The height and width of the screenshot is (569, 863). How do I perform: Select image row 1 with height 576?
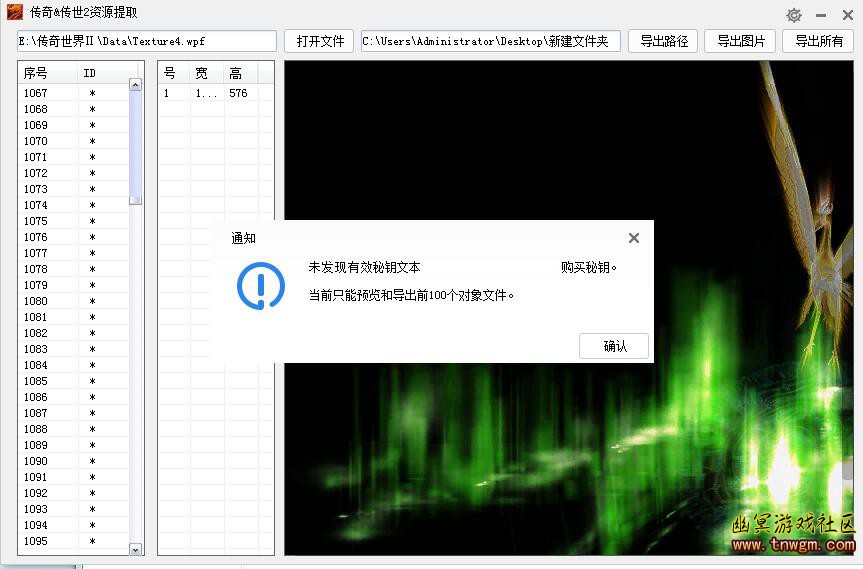(x=216, y=93)
